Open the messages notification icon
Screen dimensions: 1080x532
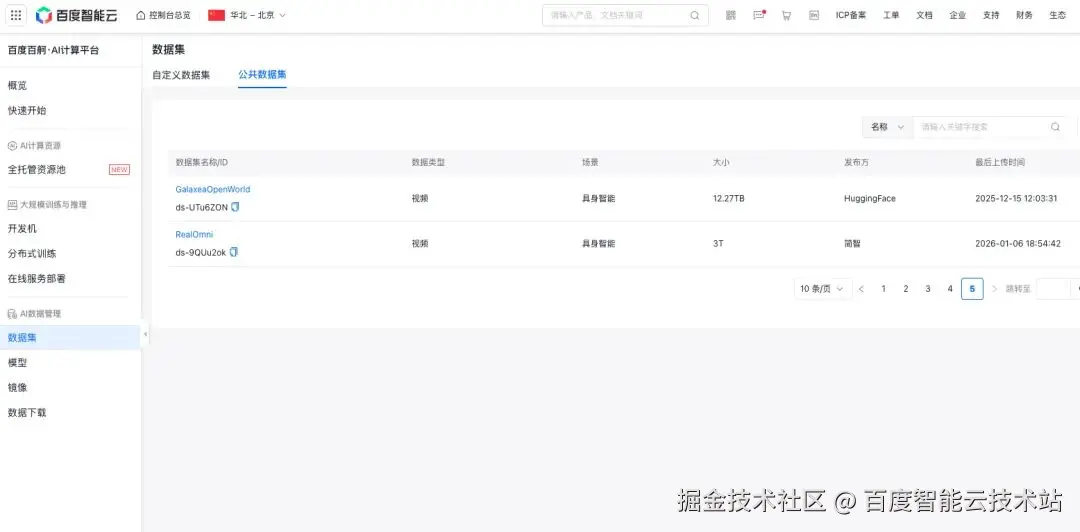coord(758,15)
